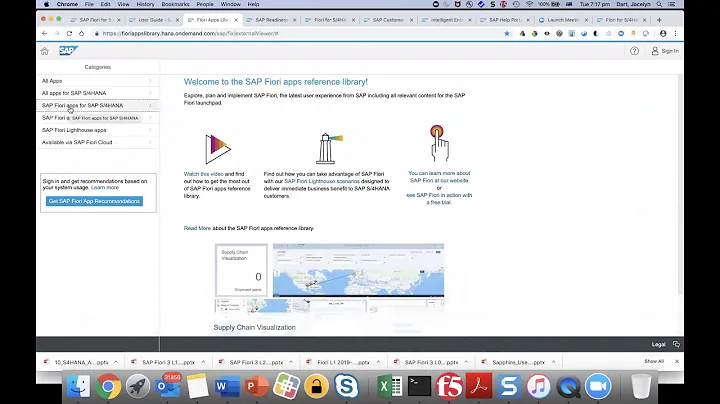This screenshot has width=720, height=404.
Task: Open Zoom from the dock
Action: (598, 386)
